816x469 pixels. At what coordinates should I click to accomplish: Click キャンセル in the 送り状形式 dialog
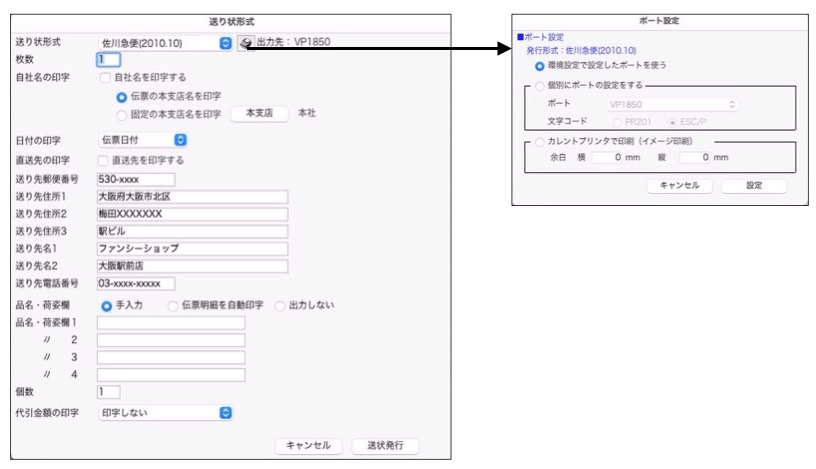tap(308, 446)
